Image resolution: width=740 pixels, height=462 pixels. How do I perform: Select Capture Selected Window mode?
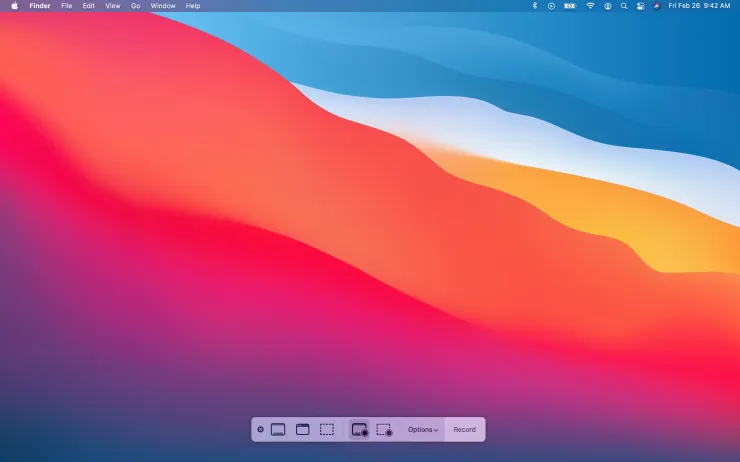pyautogui.click(x=302, y=430)
